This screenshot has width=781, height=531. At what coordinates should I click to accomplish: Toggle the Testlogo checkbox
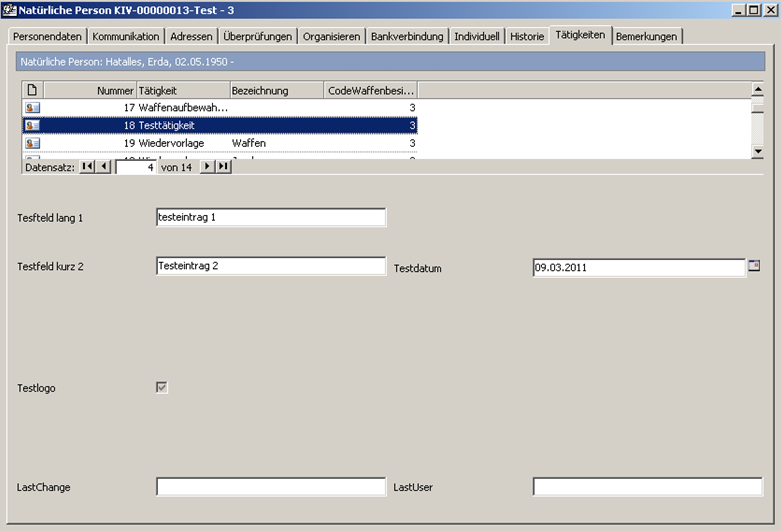coord(162,387)
